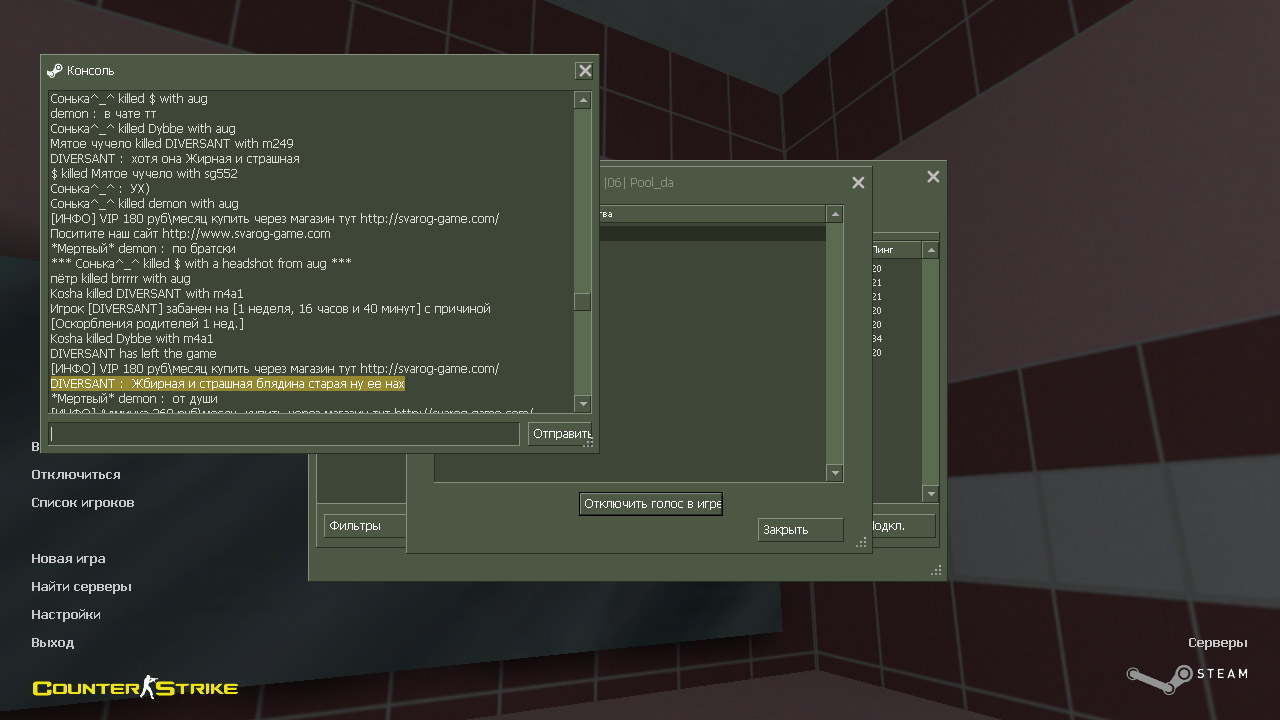Click the line 'Сонька^_^ : УХ)'
The image size is (1280, 720).
click(100, 189)
